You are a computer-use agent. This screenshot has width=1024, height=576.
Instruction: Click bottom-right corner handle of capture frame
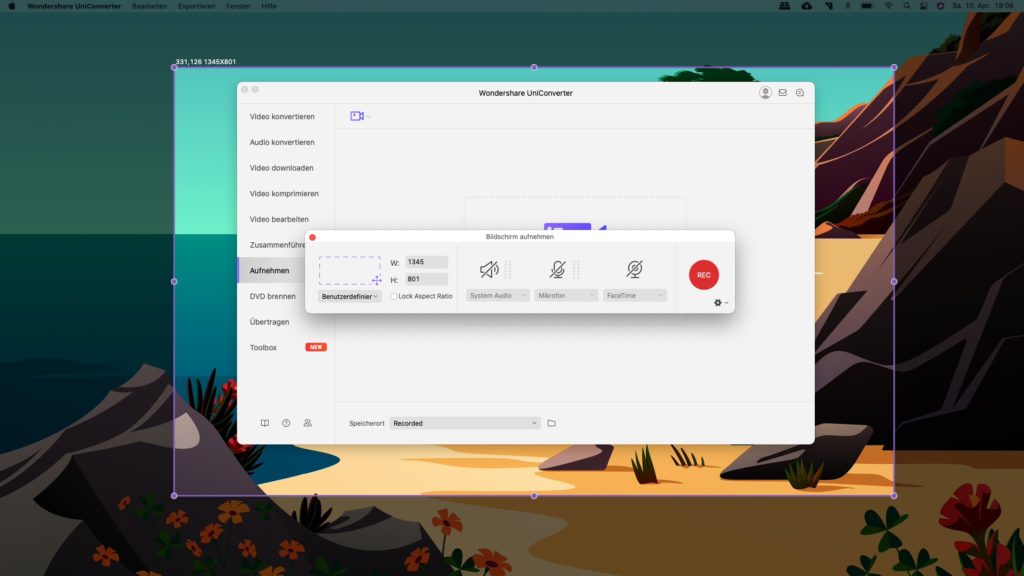pos(894,496)
